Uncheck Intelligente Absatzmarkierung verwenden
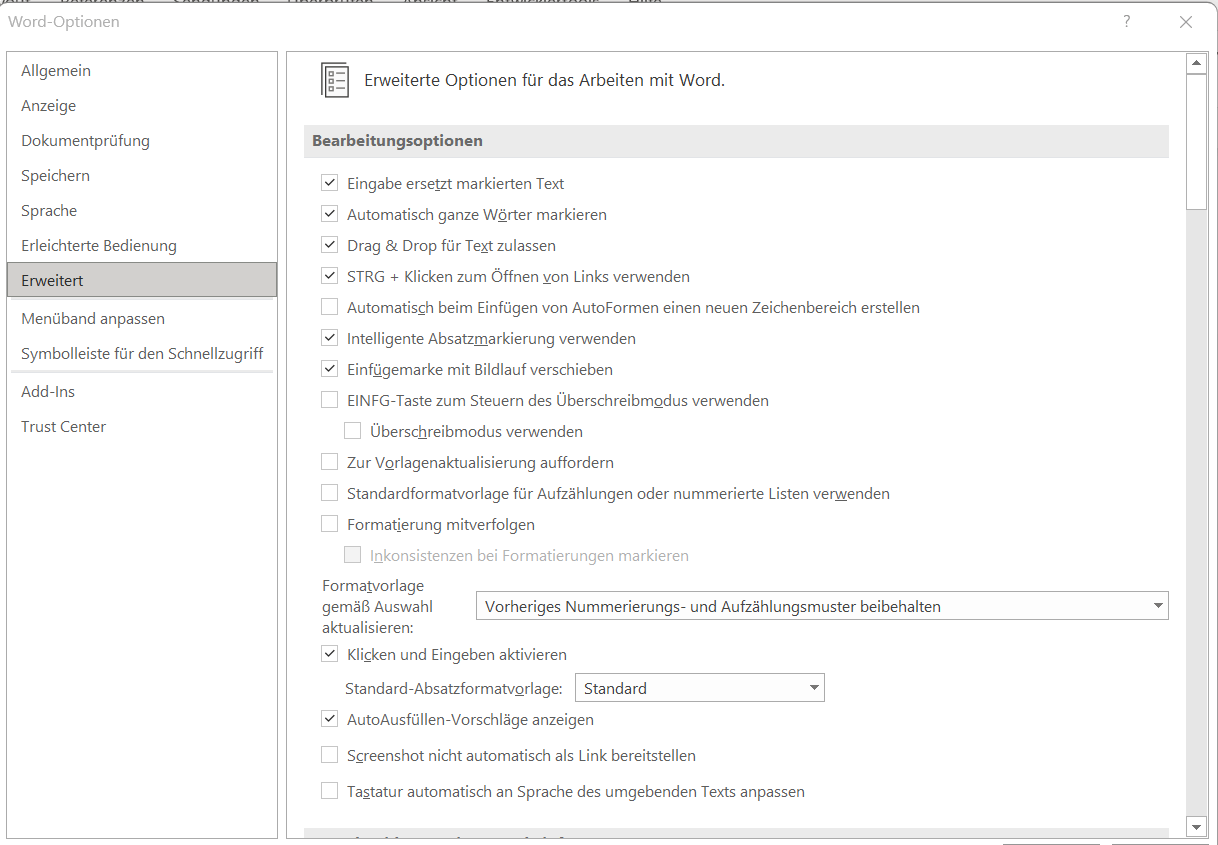Screen dimensions: 1218x845 click(329, 338)
